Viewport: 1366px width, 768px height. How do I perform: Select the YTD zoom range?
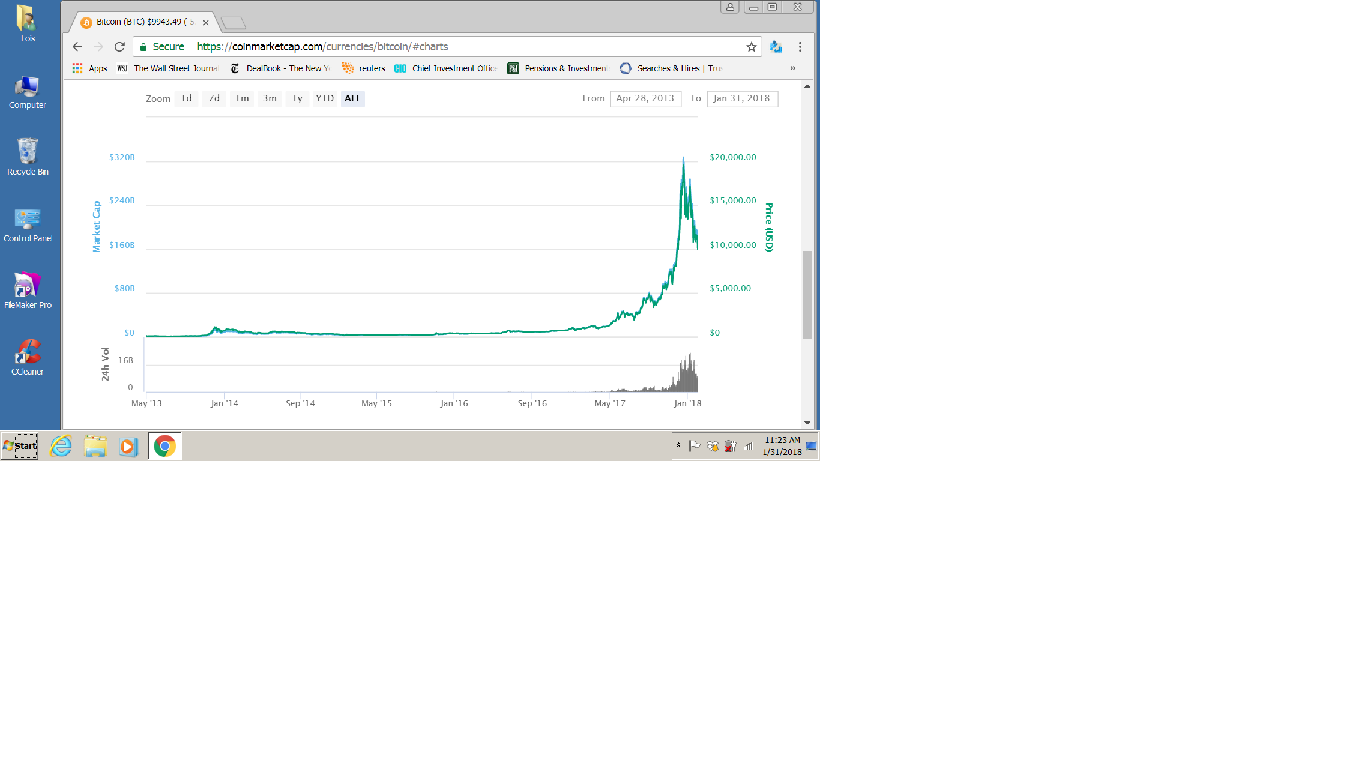pyautogui.click(x=324, y=99)
